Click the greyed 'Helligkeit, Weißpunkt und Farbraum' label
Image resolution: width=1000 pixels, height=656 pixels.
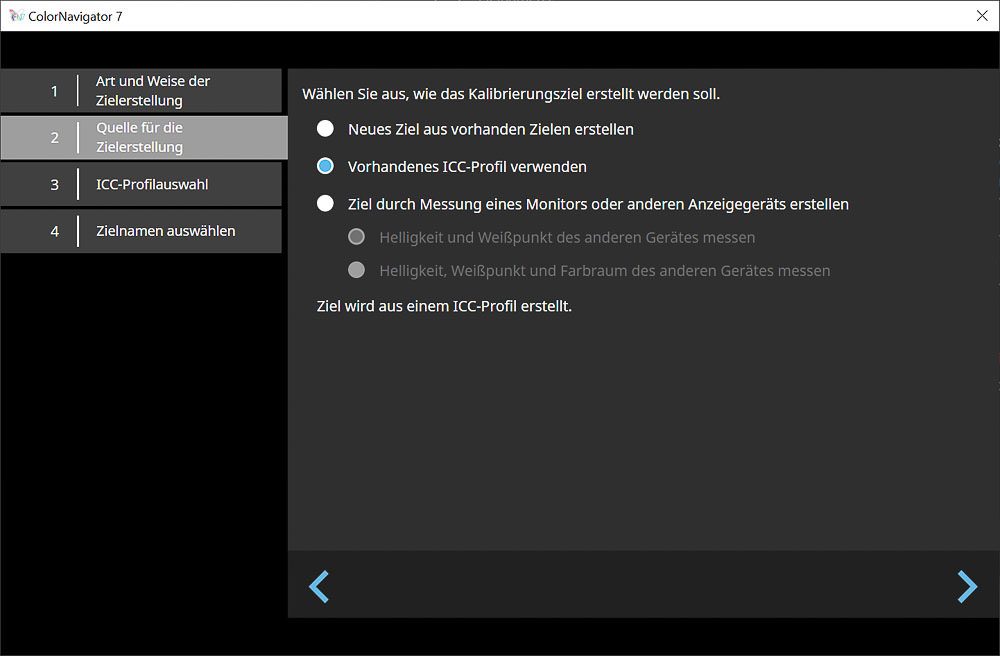[x=604, y=270]
